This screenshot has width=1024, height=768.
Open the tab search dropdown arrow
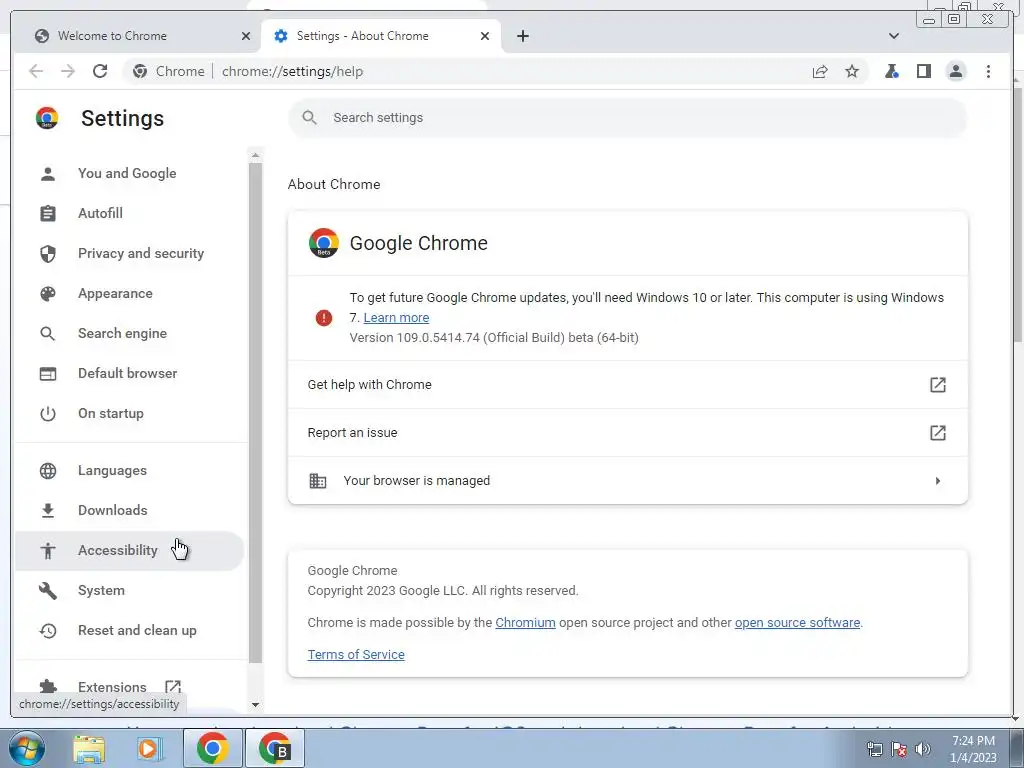point(894,36)
